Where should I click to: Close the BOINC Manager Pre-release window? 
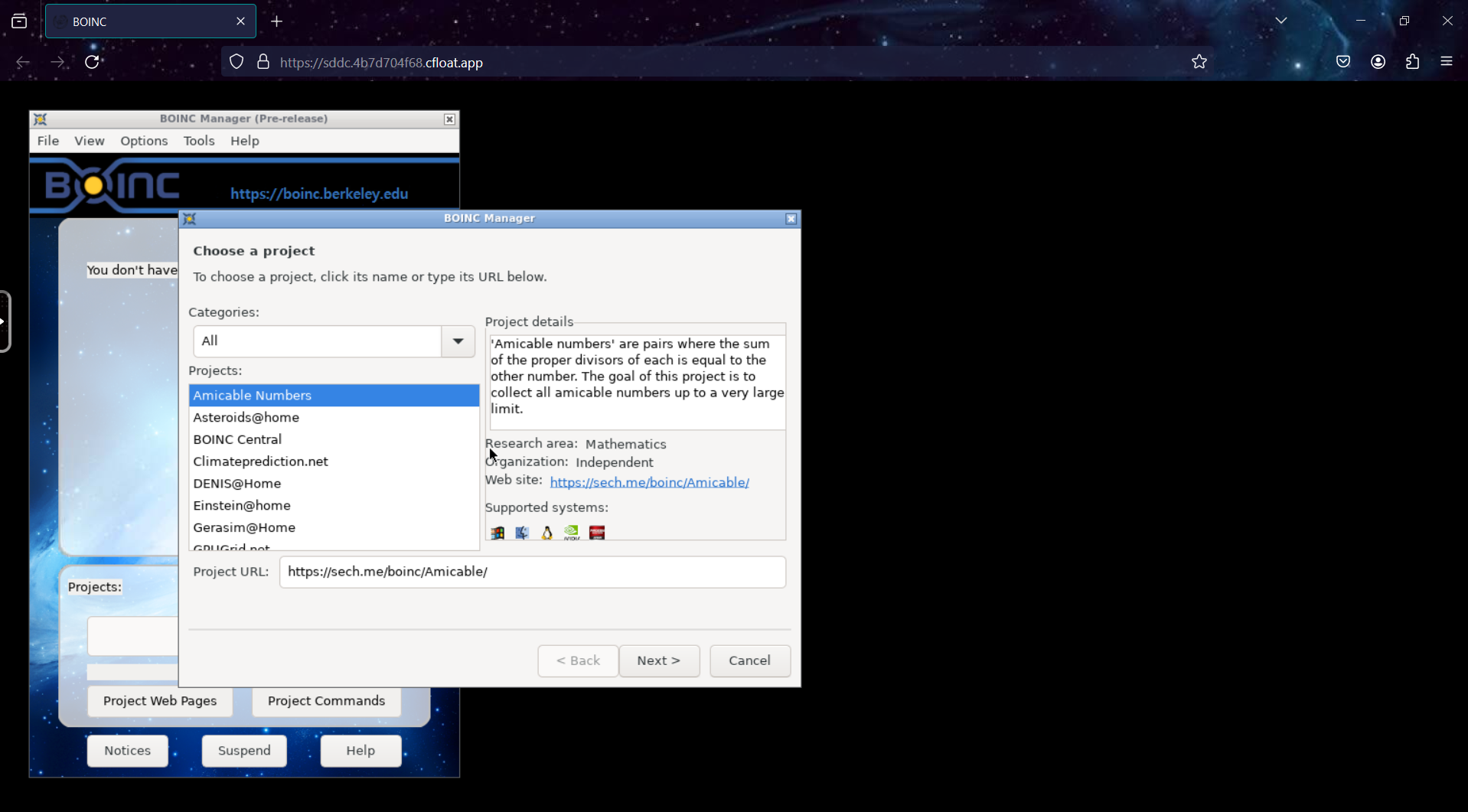450,119
